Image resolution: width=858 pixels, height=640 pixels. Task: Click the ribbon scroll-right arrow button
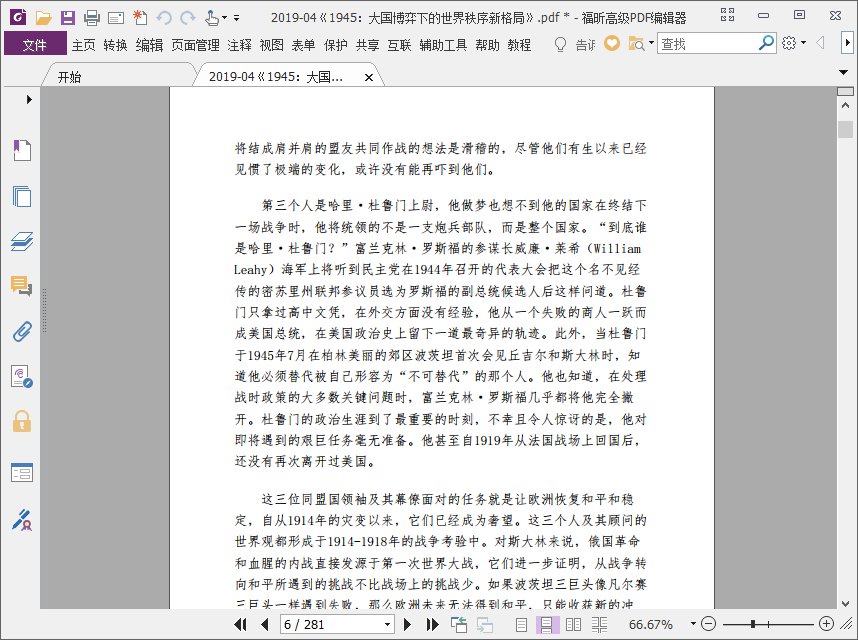[847, 43]
